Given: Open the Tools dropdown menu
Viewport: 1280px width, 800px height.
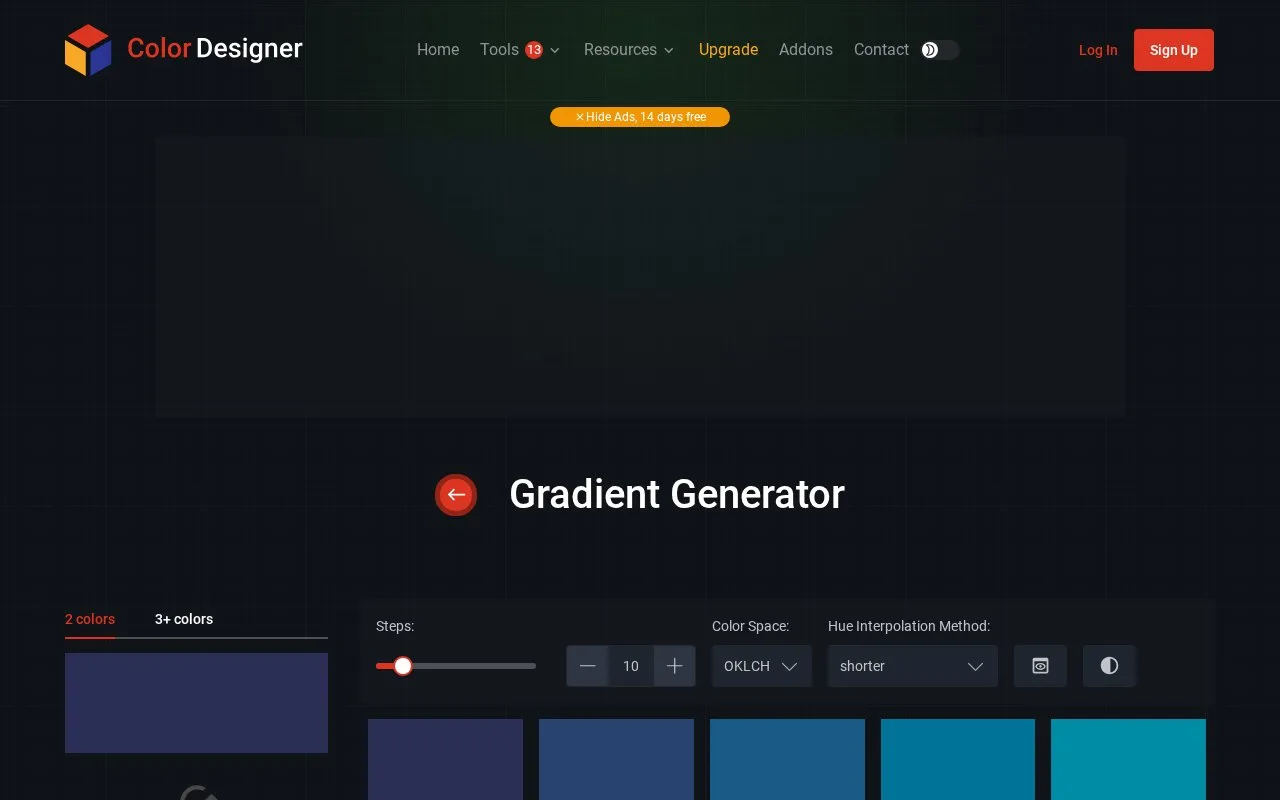Looking at the screenshot, I should 520,50.
